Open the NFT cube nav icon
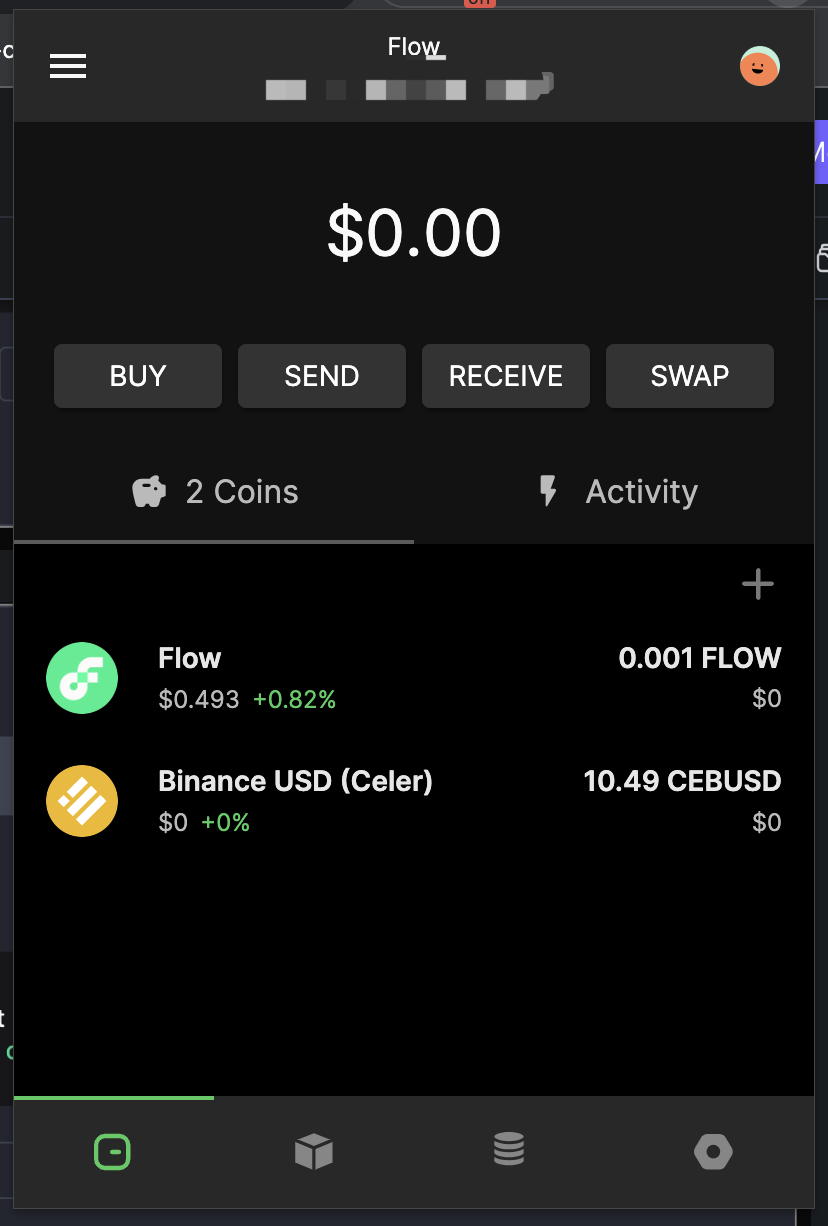This screenshot has width=828, height=1226. point(313,1152)
